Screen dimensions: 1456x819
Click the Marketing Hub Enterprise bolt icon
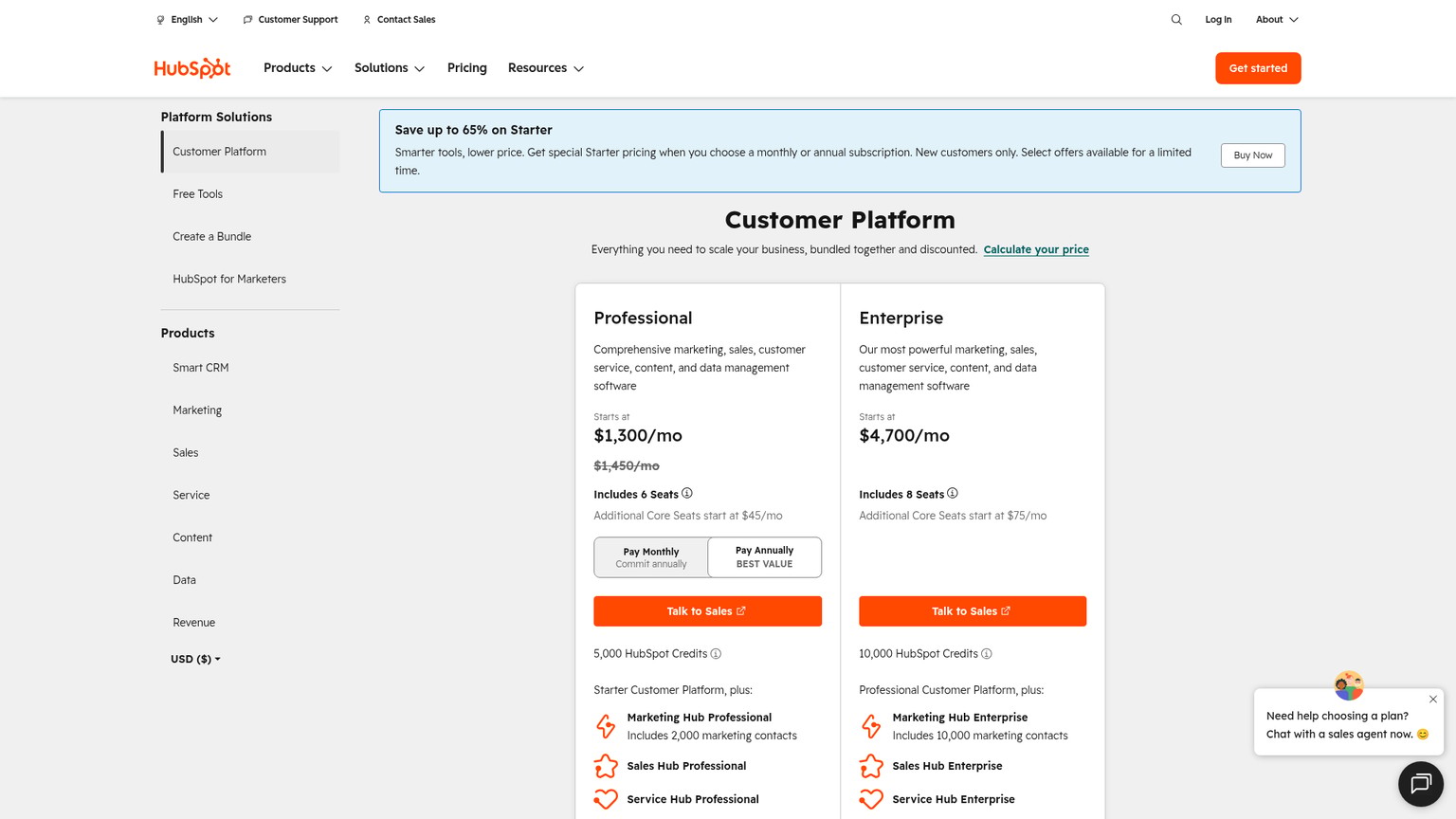871,726
